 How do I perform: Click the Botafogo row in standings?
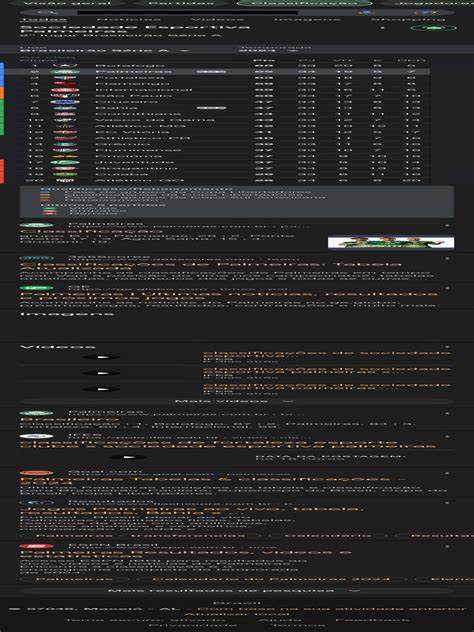[x=224, y=65]
